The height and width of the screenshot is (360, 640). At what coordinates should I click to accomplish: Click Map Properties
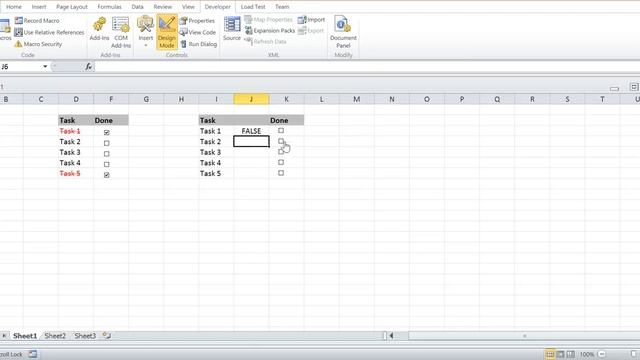pyautogui.click(x=269, y=20)
